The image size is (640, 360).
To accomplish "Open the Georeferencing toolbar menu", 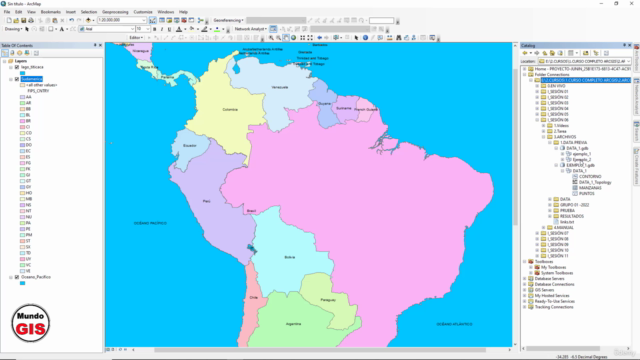I will coord(229,20).
